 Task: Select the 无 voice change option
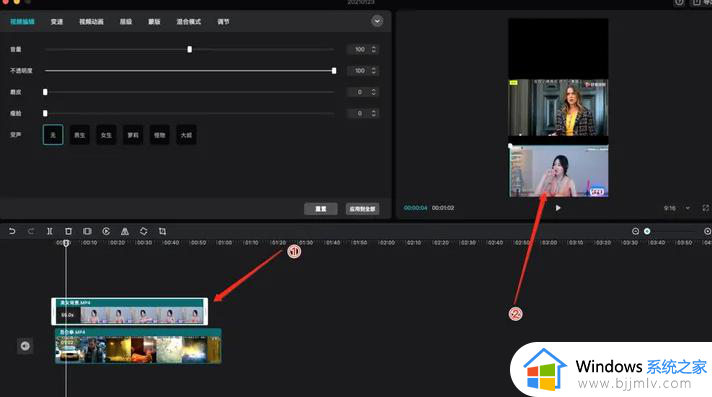(53, 135)
